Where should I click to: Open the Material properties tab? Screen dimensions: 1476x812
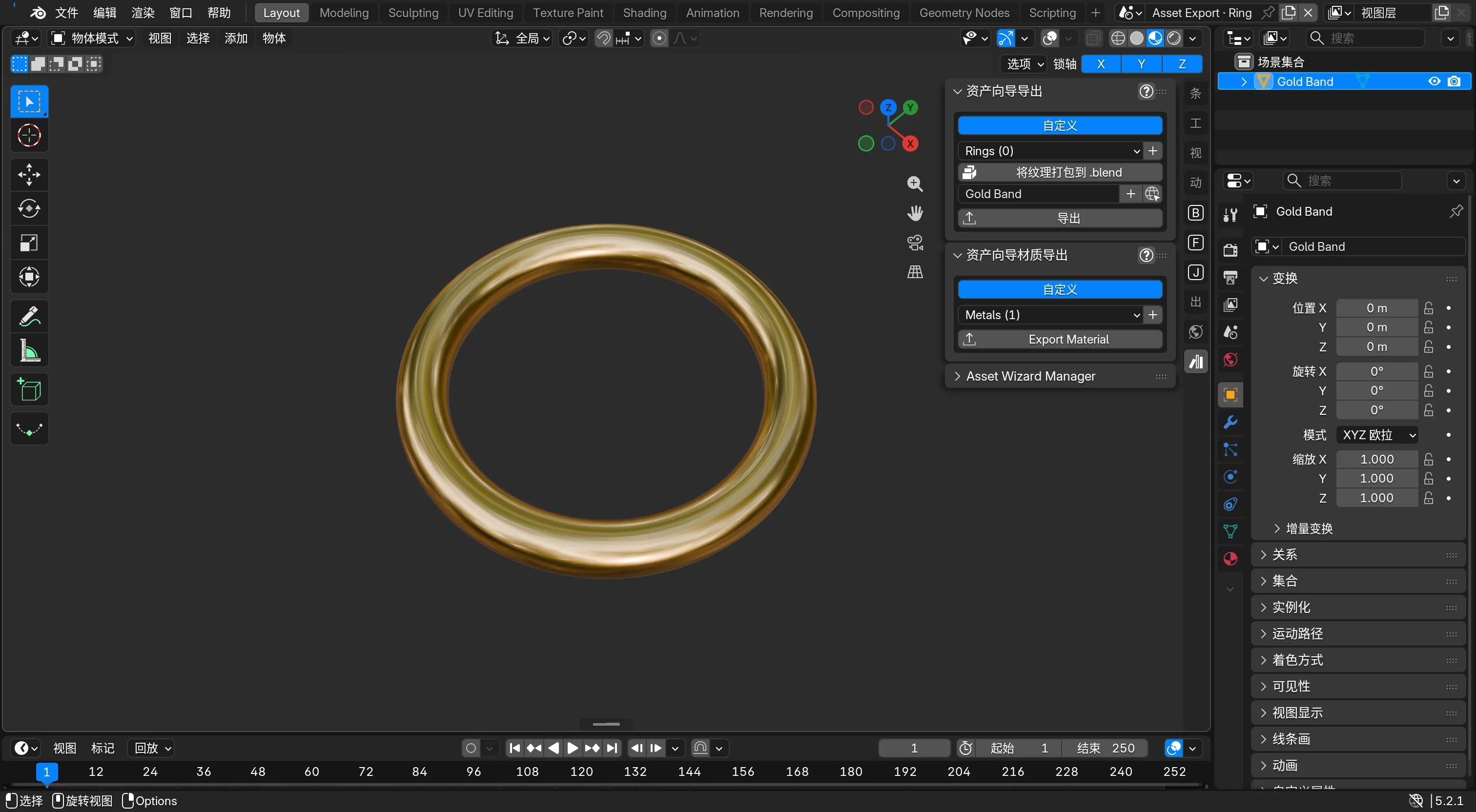(x=1230, y=559)
